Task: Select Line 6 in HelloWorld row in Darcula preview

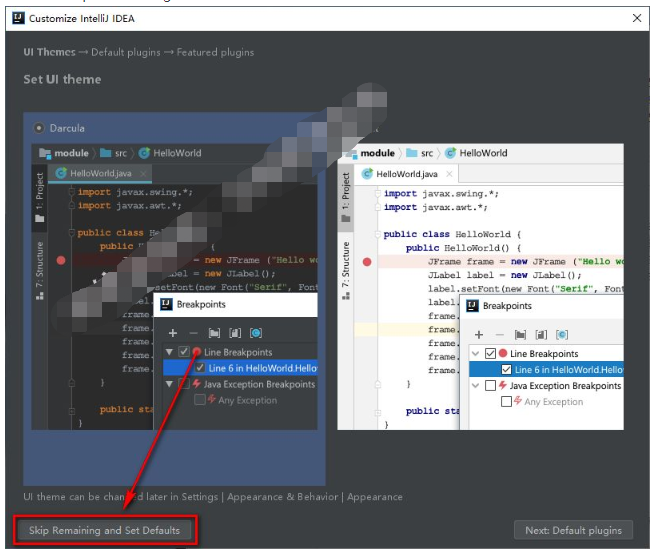Action: tap(240, 368)
